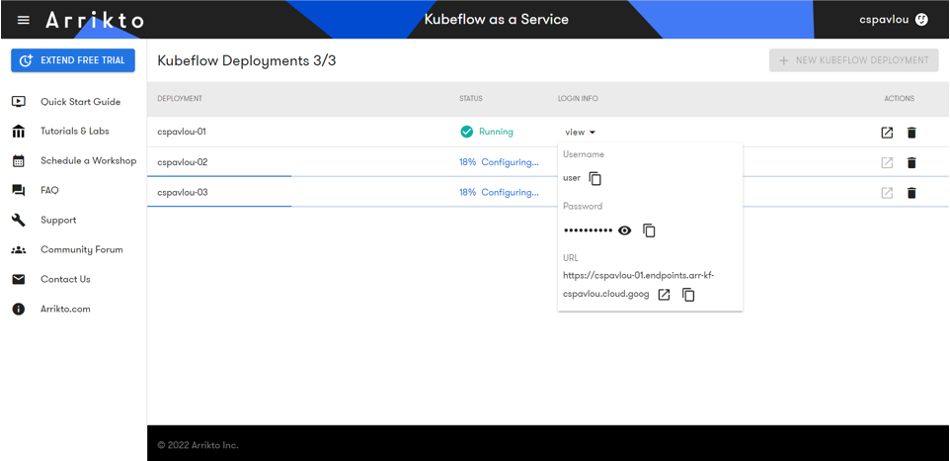
Task: Open Quick Start Guide
Action: (81, 102)
